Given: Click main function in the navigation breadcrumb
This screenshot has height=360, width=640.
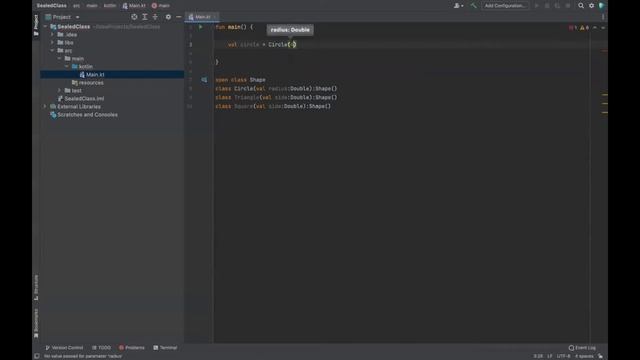Looking at the screenshot, I should pyautogui.click(x=161, y=6).
